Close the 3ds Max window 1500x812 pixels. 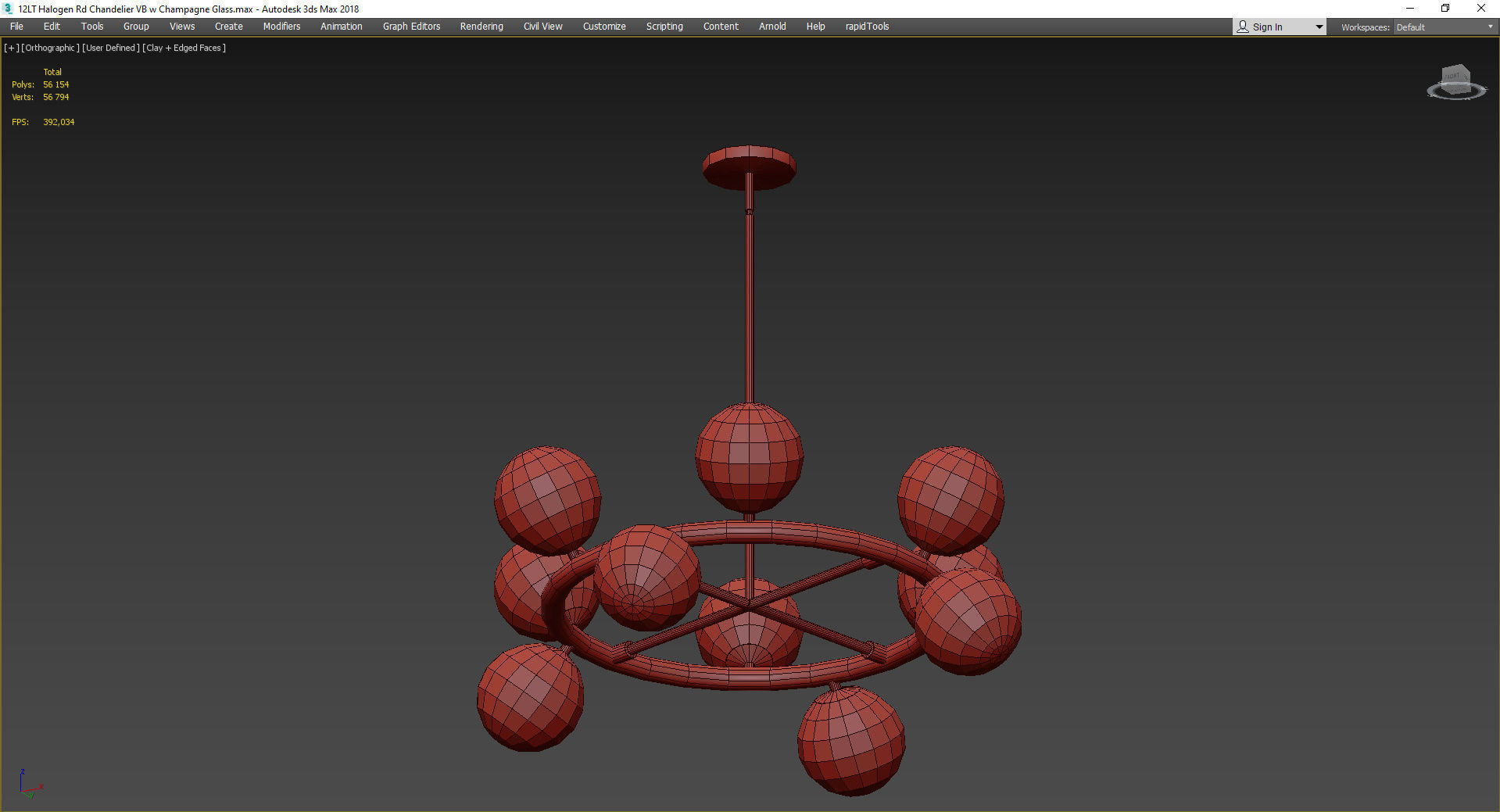tap(1481, 9)
